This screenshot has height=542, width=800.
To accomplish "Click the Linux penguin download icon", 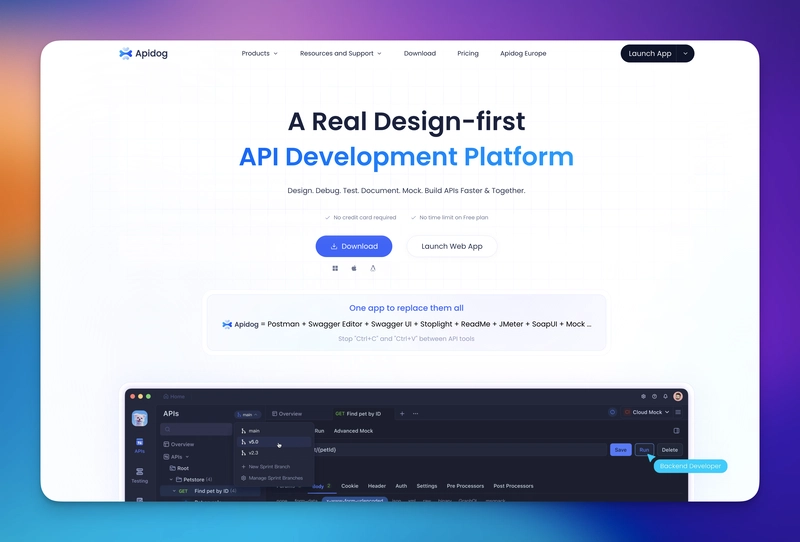I will (373, 268).
